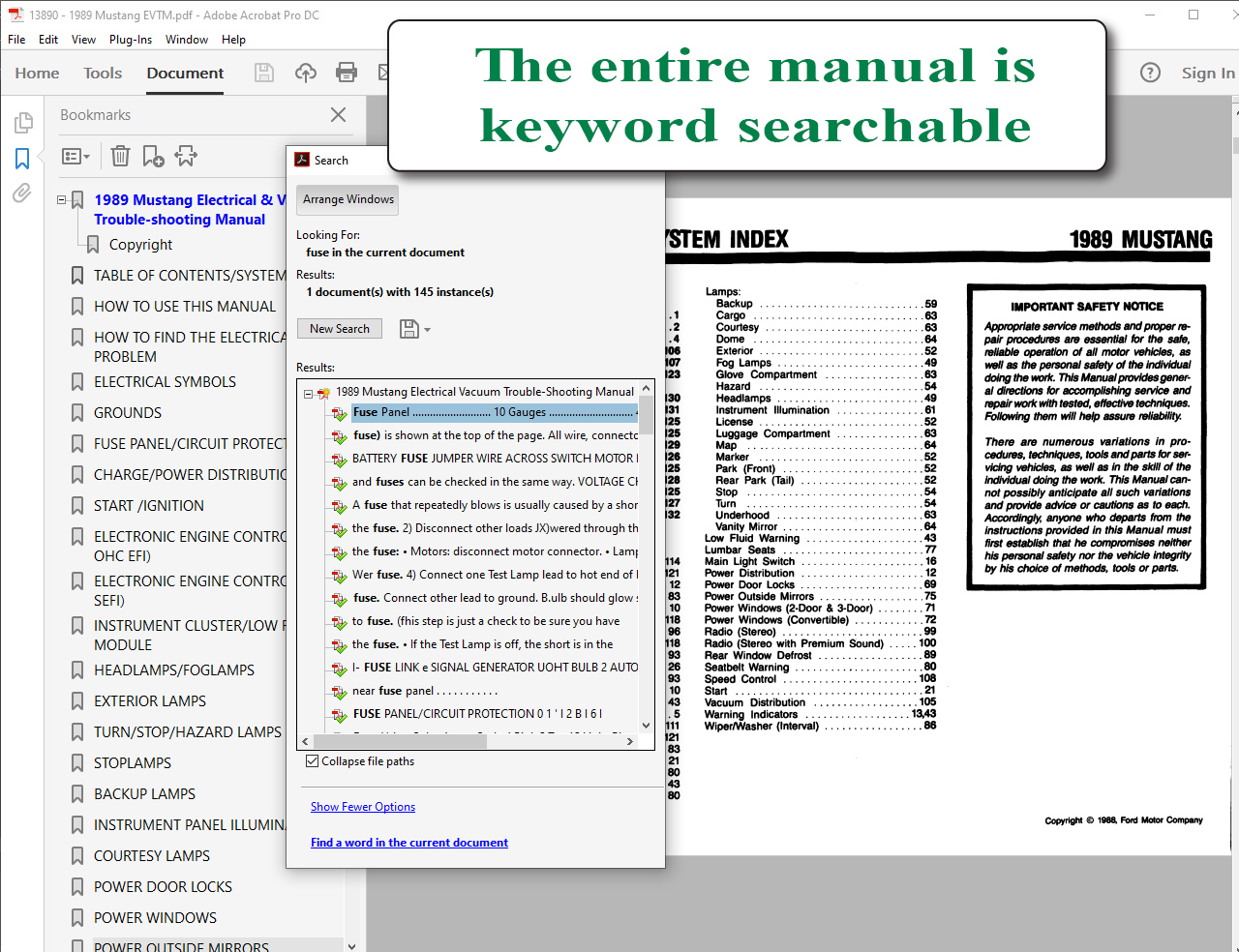Open bookmarks options menu dropdown
Screen dimensions: 1239x952
tap(76, 157)
